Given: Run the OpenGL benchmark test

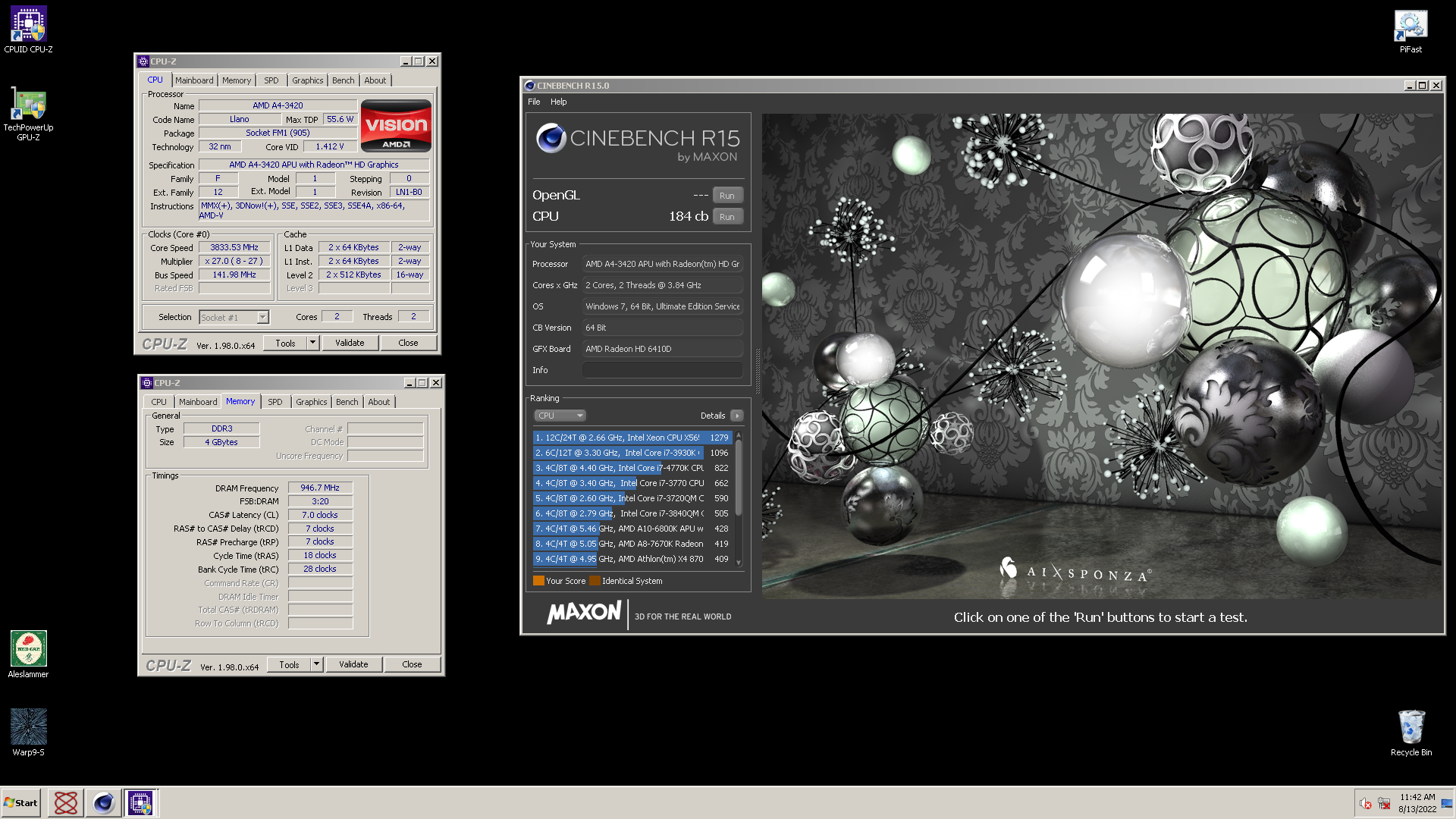Looking at the screenshot, I should (x=727, y=196).
